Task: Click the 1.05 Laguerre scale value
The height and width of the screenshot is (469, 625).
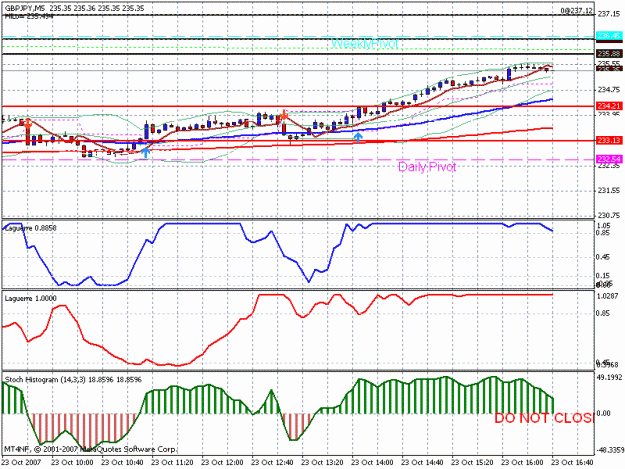Action: pyautogui.click(x=603, y=226)
